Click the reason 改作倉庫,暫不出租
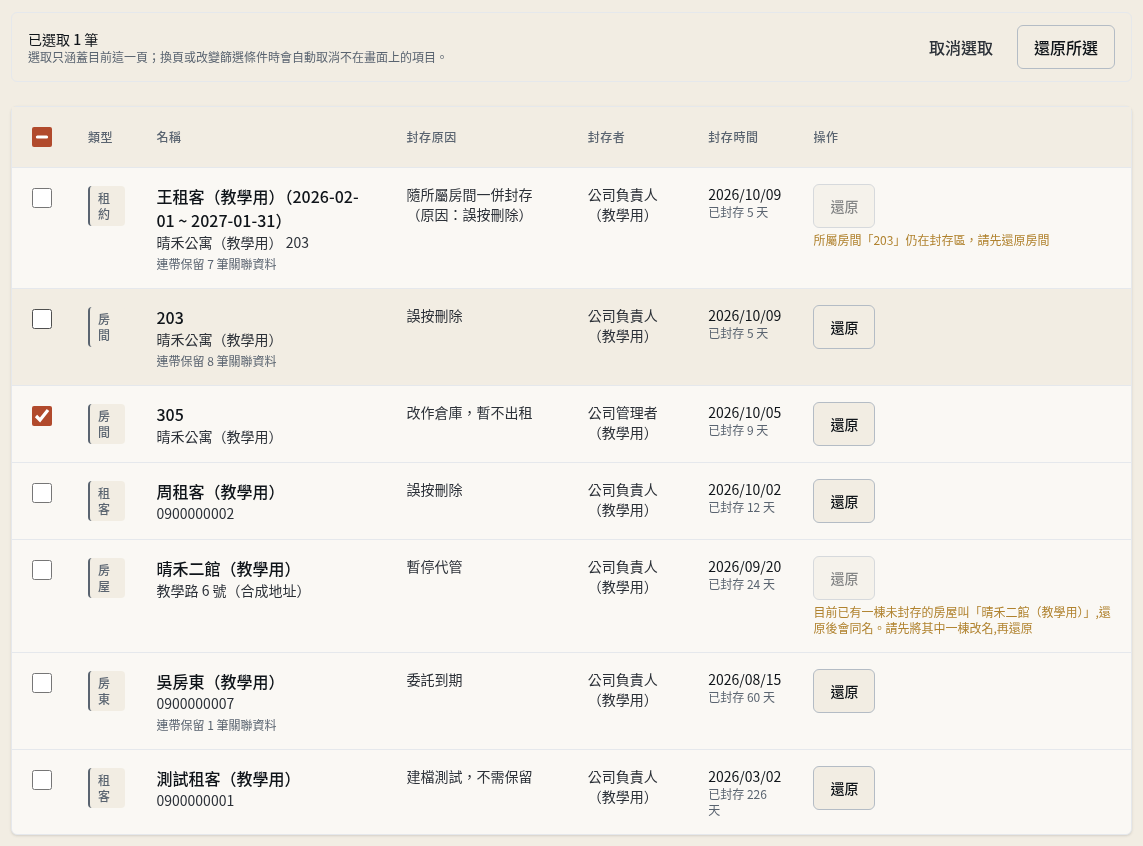The height and width of the screenshot is (846, 1143). point(469,414)
